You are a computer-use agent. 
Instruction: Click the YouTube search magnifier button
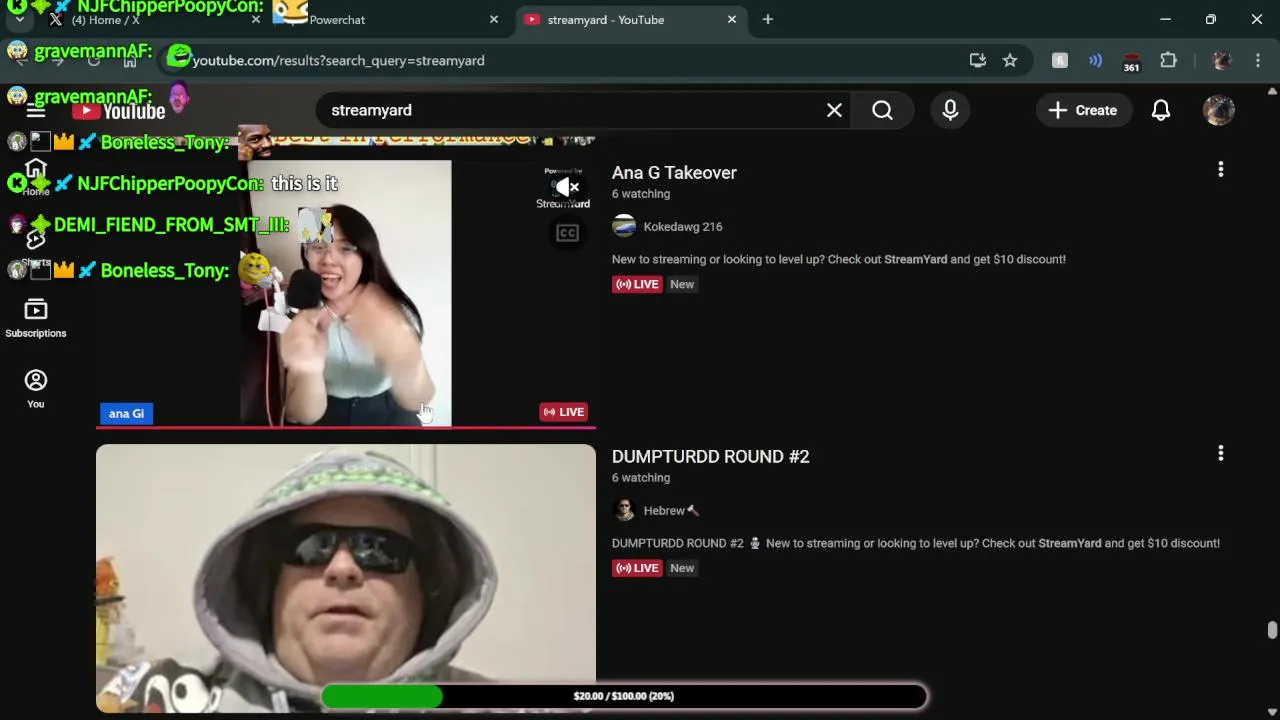coord(882,110)
